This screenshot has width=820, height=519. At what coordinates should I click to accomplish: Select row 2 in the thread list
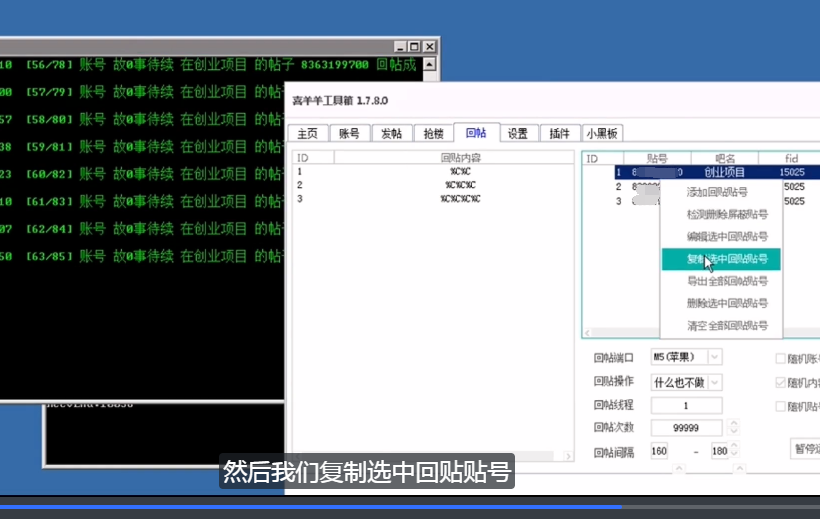point(637,187)
